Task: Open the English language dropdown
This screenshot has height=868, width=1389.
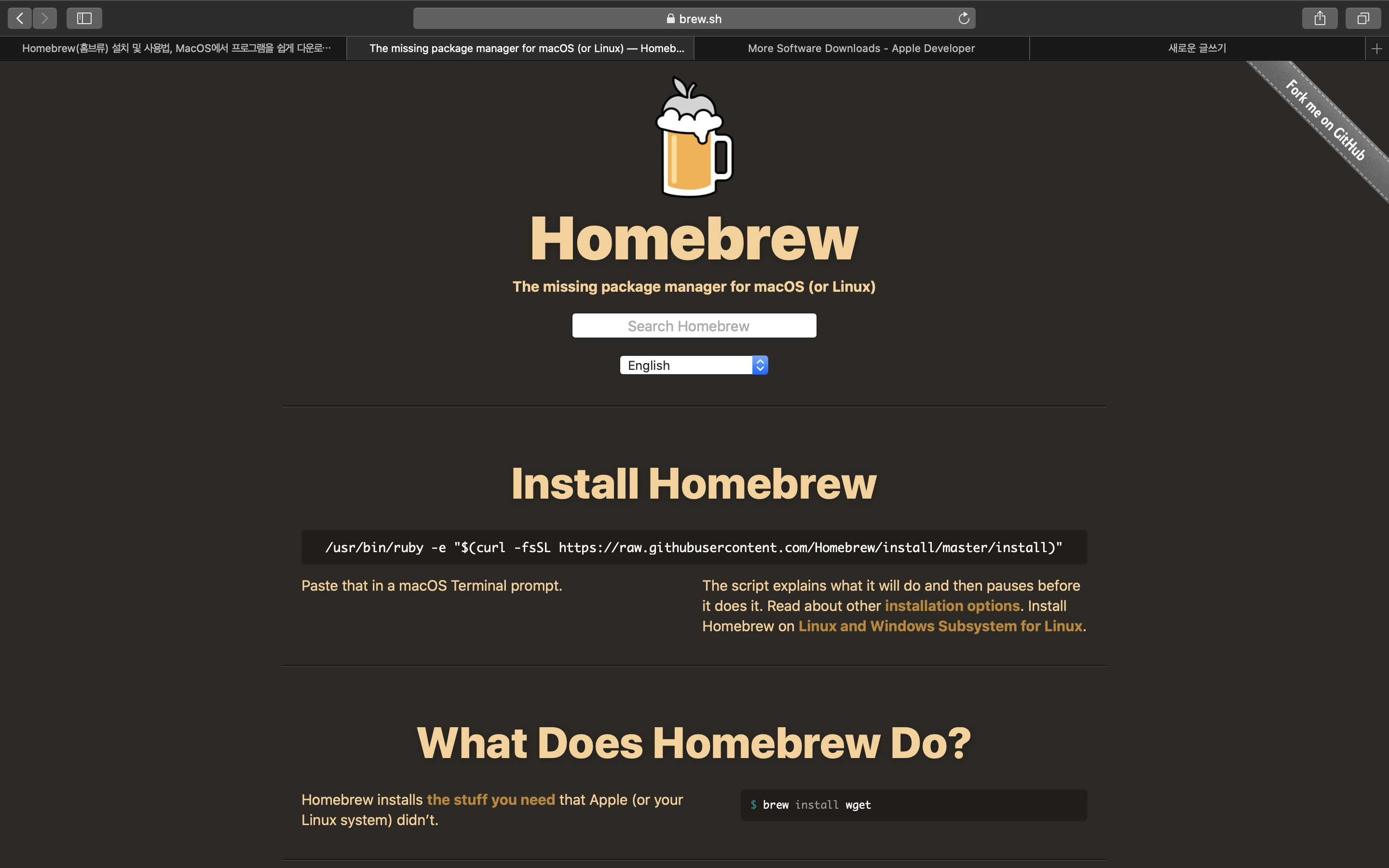Action: (x=686, y=365)
